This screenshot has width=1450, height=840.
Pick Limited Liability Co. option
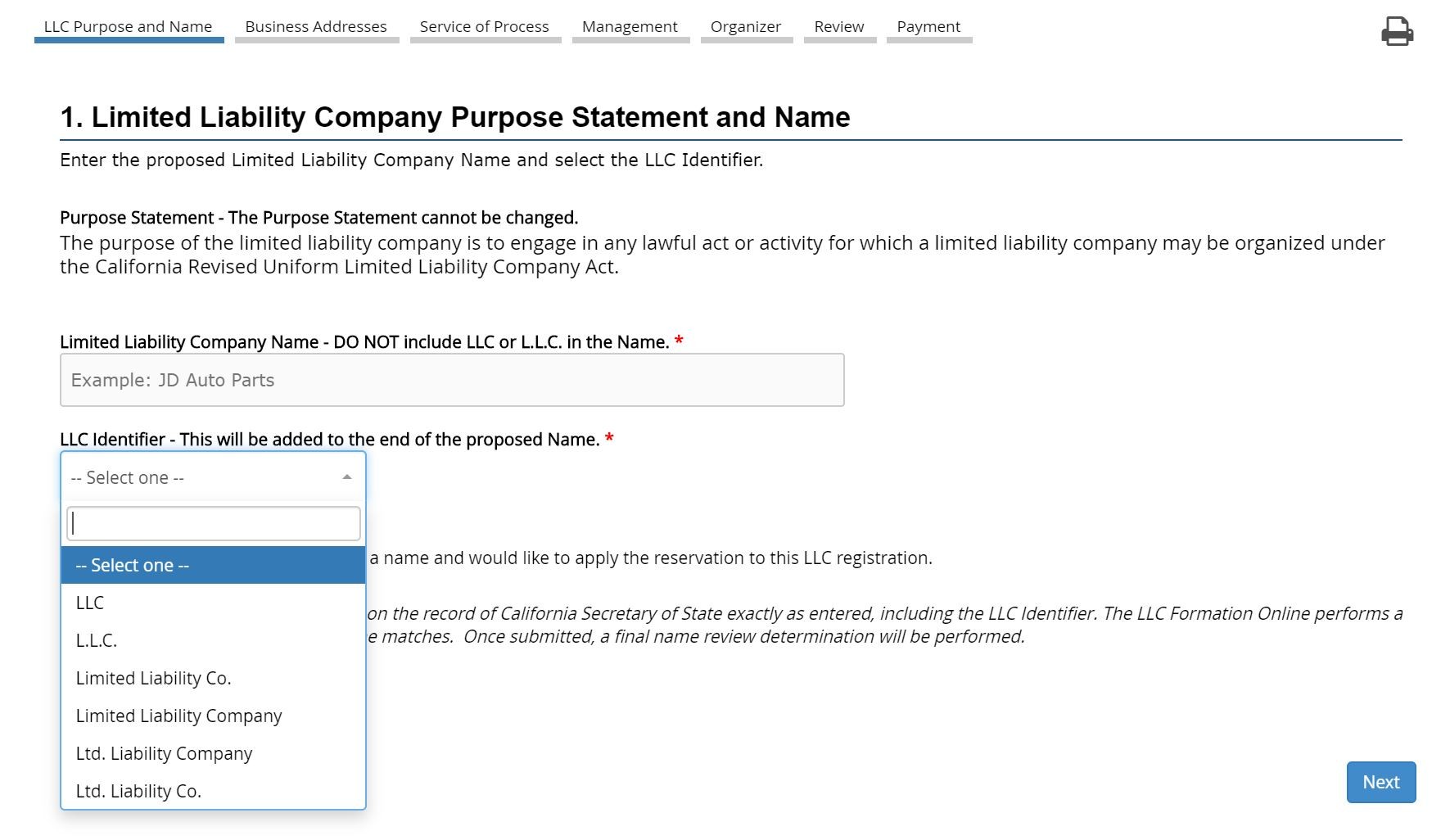[153, 678]
